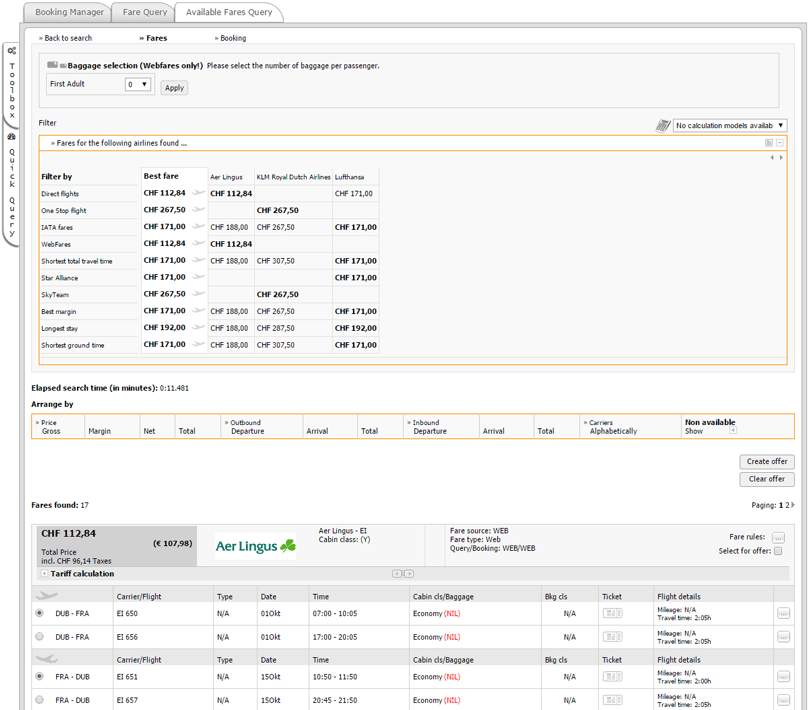Click the plane icon in the Longest stay row
This screenshot has width=810, height=710.
pyautogui.click(x=198, y=328)
